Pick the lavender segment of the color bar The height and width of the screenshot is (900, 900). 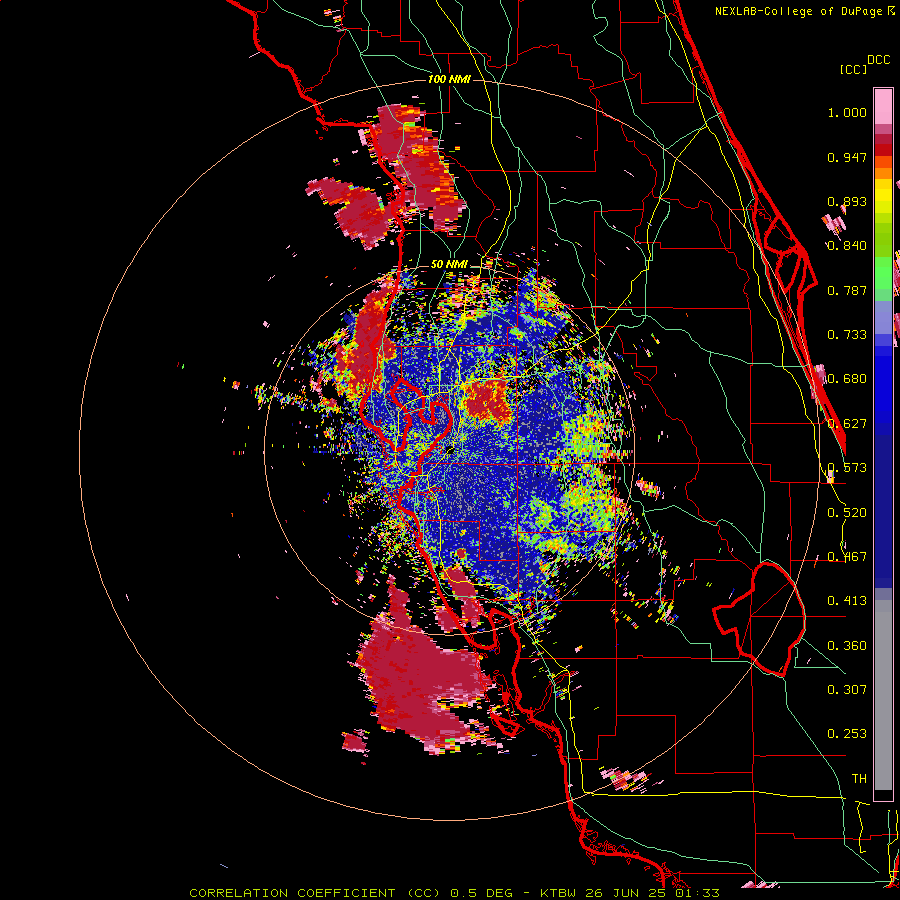883,318
